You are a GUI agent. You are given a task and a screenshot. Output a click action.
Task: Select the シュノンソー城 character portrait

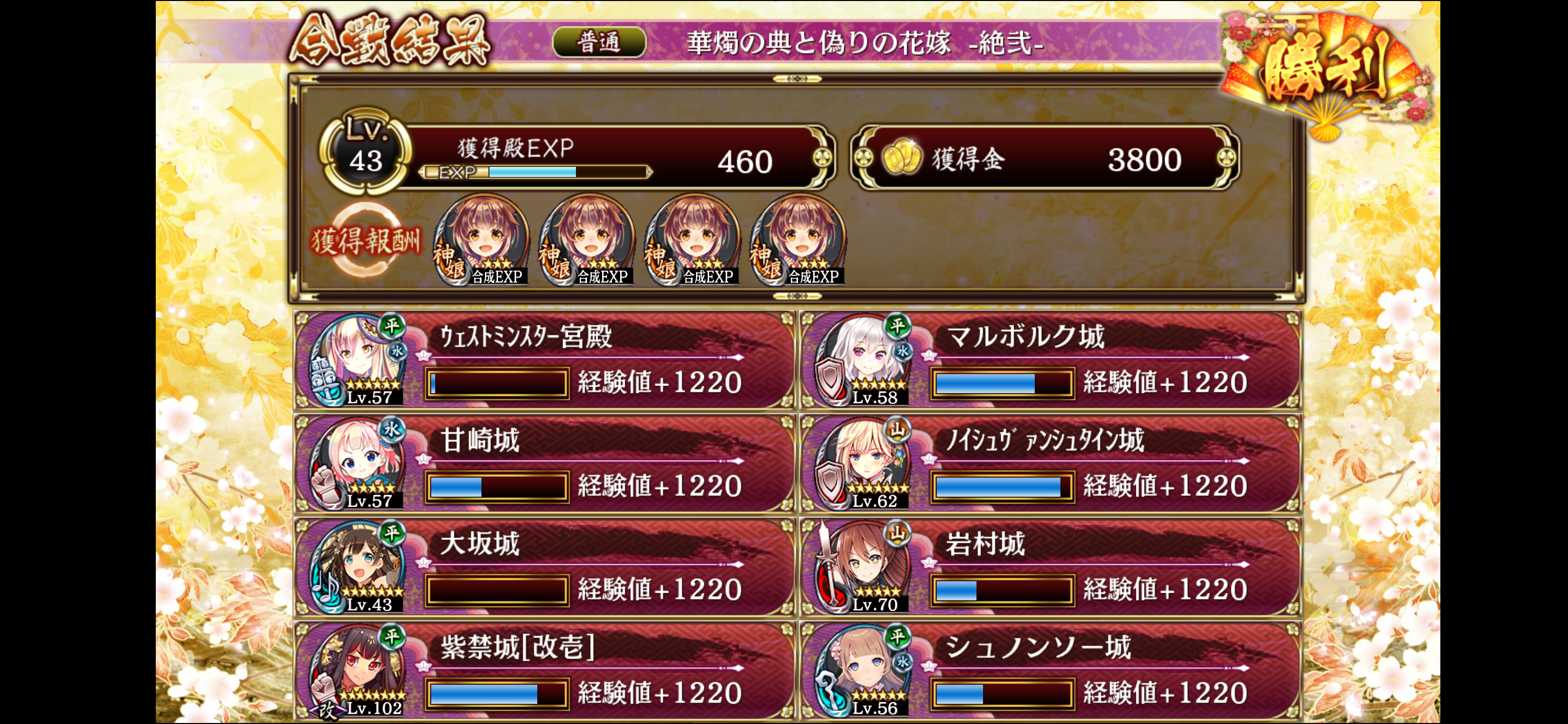(862, 671)
